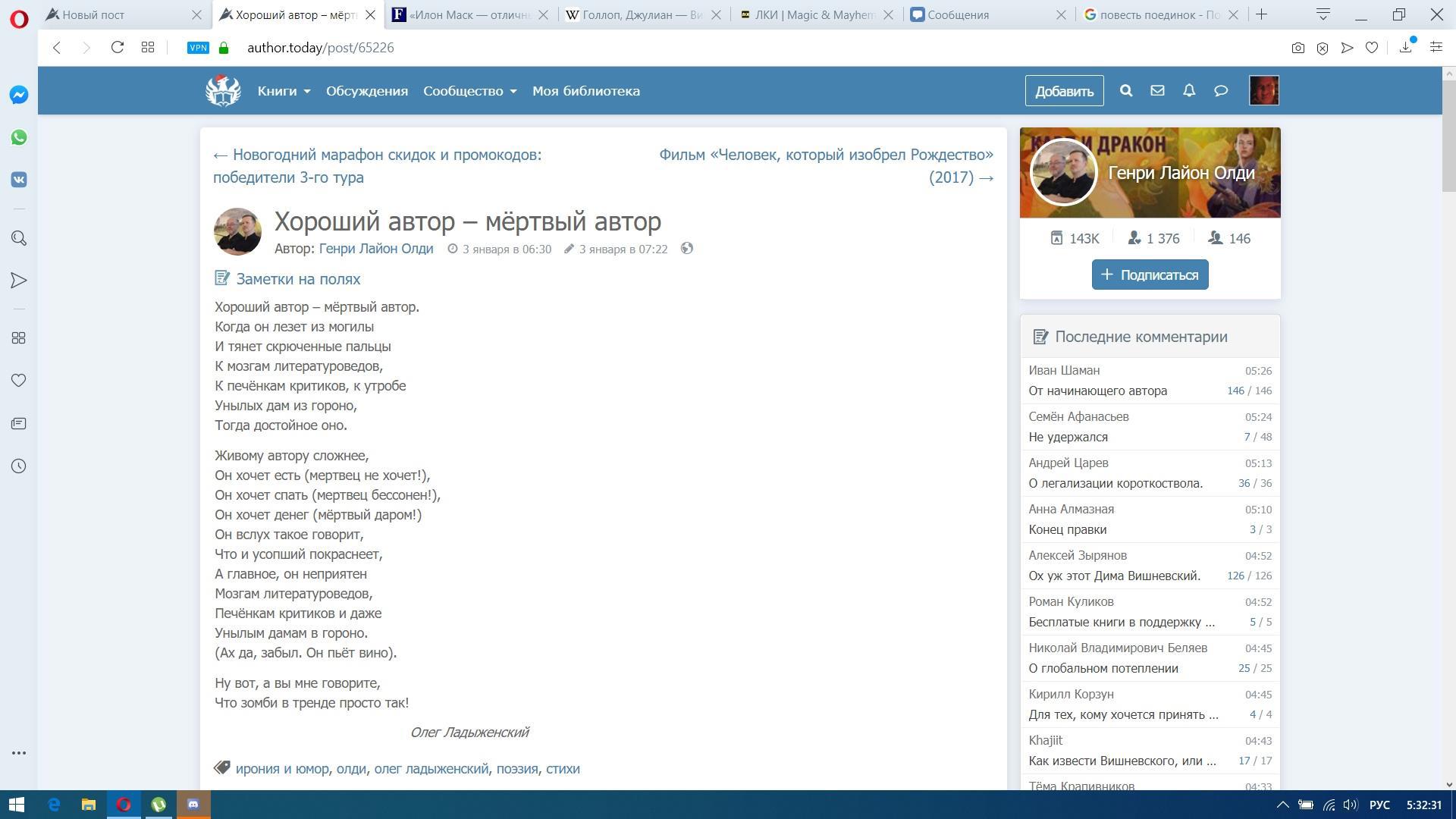
Task: Open Messenger in Opera sidebar
Action: point(19,95)
